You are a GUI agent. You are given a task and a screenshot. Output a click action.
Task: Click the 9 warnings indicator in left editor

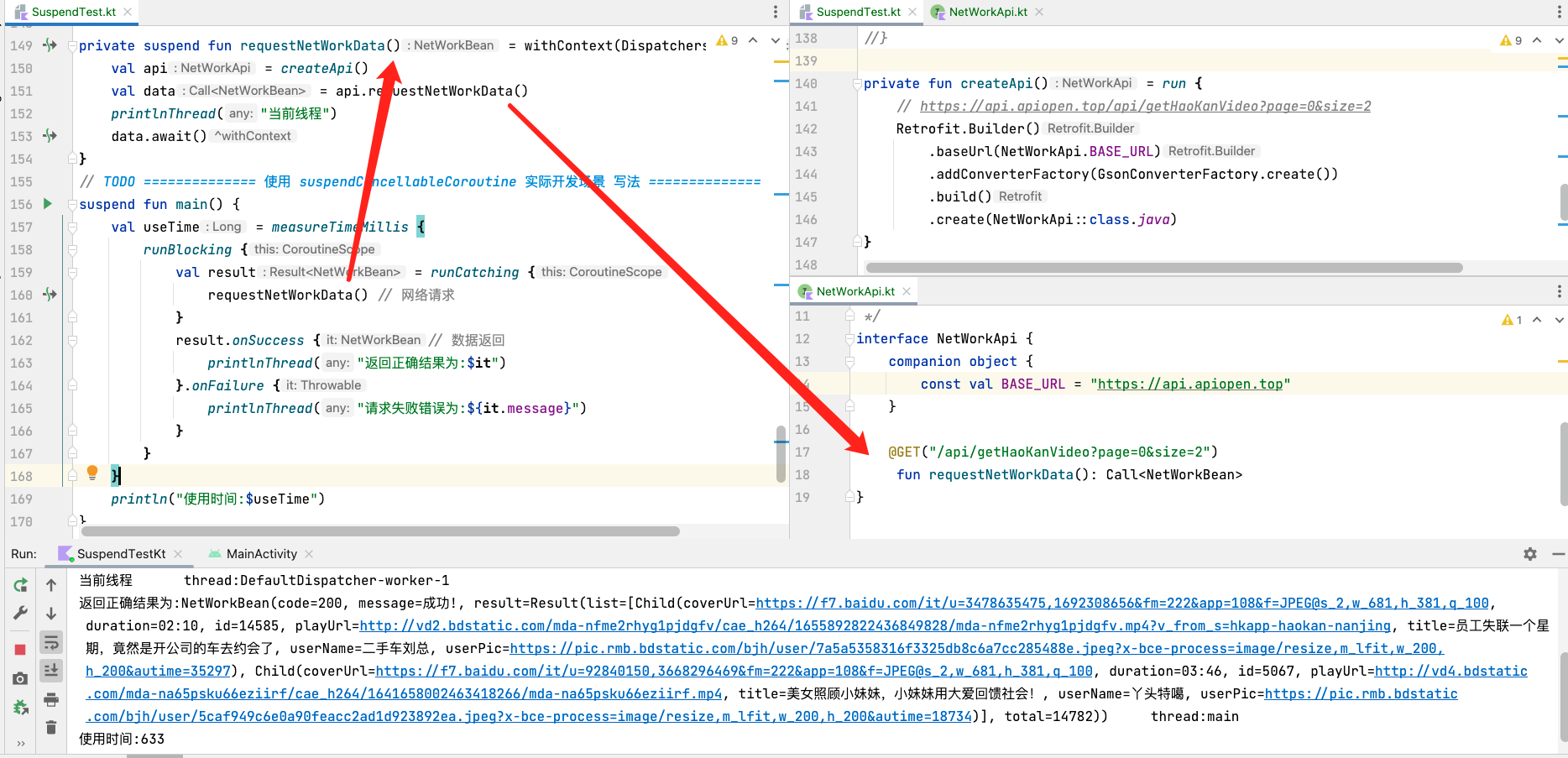728,40
